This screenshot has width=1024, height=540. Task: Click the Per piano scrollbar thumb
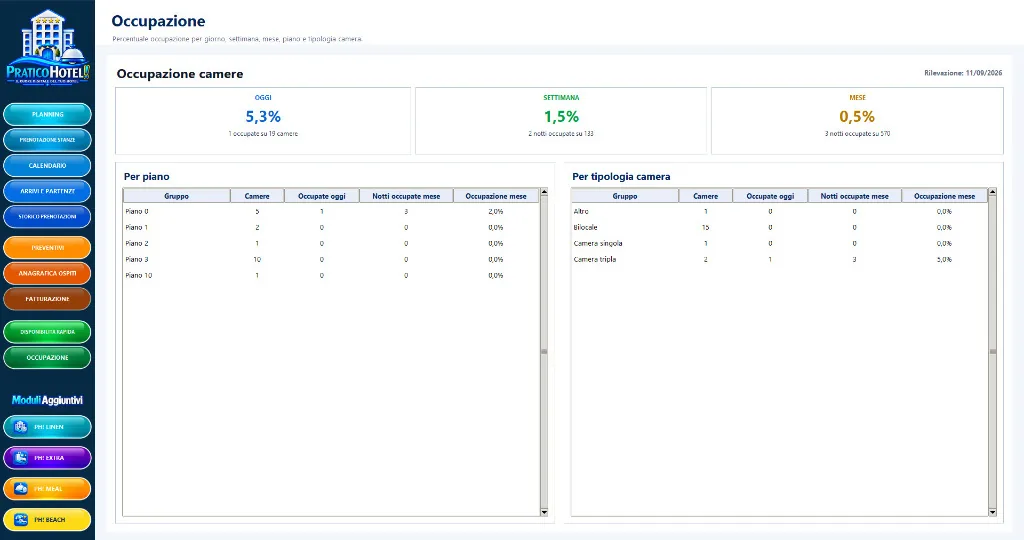tap(544, 352)
